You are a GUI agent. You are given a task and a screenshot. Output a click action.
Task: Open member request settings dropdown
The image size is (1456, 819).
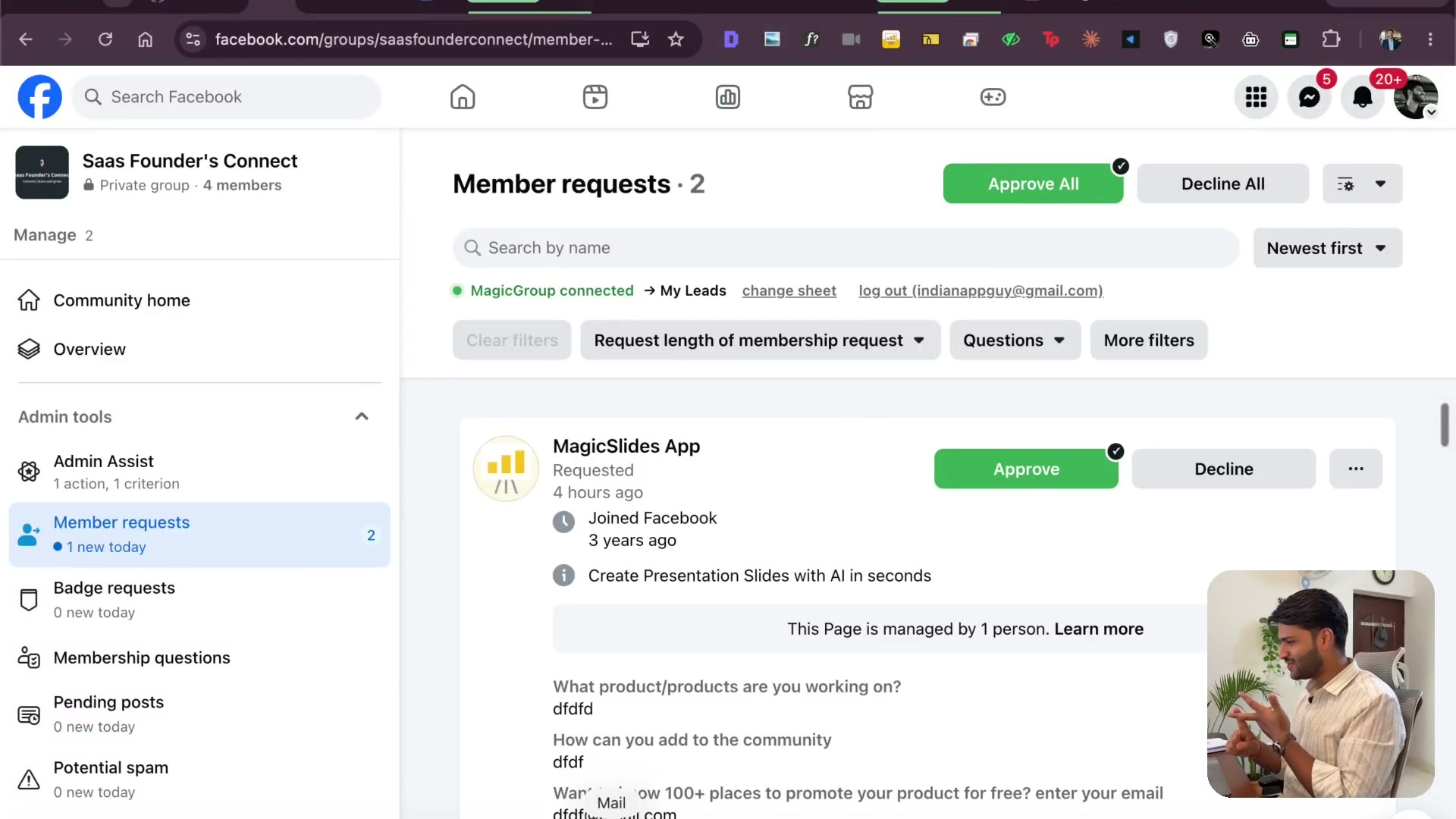1363,184
